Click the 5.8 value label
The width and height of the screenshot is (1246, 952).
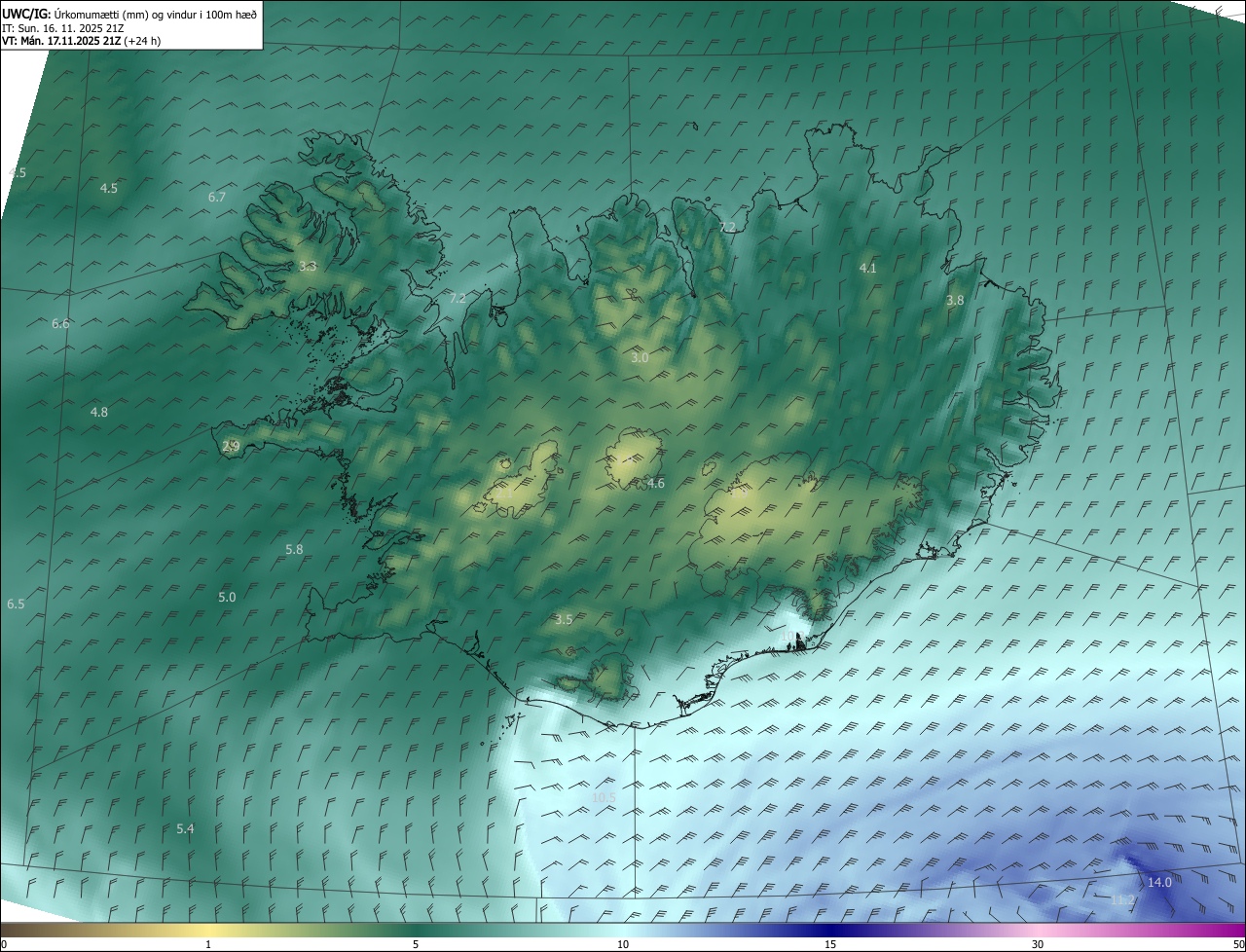click(294, 549)
